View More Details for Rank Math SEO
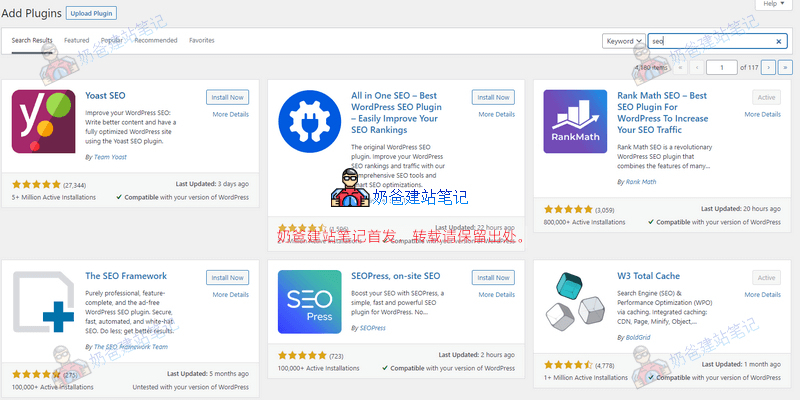This screenshot has width=800, height=400. [x=762, y=114]
